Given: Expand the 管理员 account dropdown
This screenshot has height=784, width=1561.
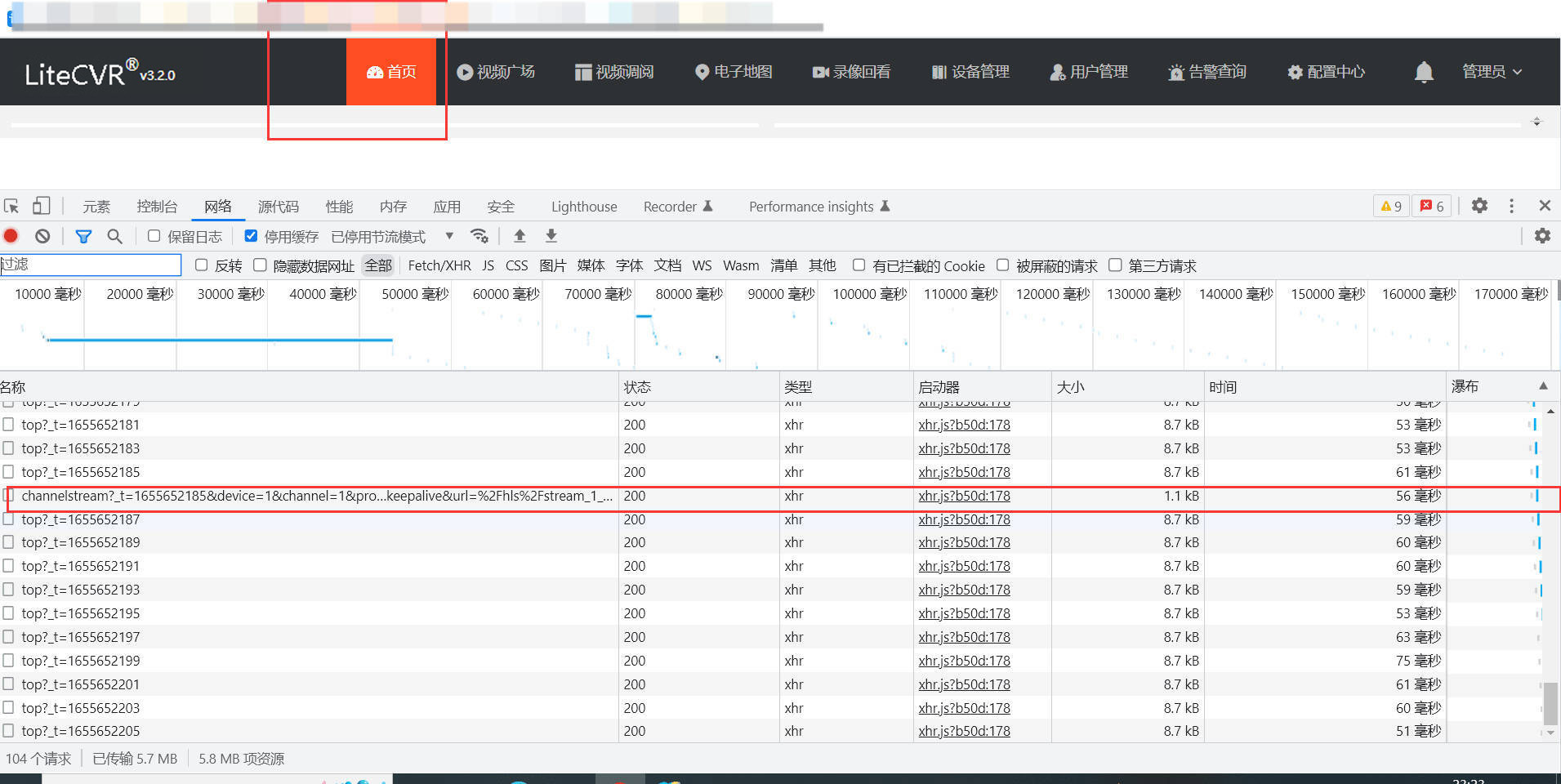Looking at the screenshot, I should click(1492, 72).
